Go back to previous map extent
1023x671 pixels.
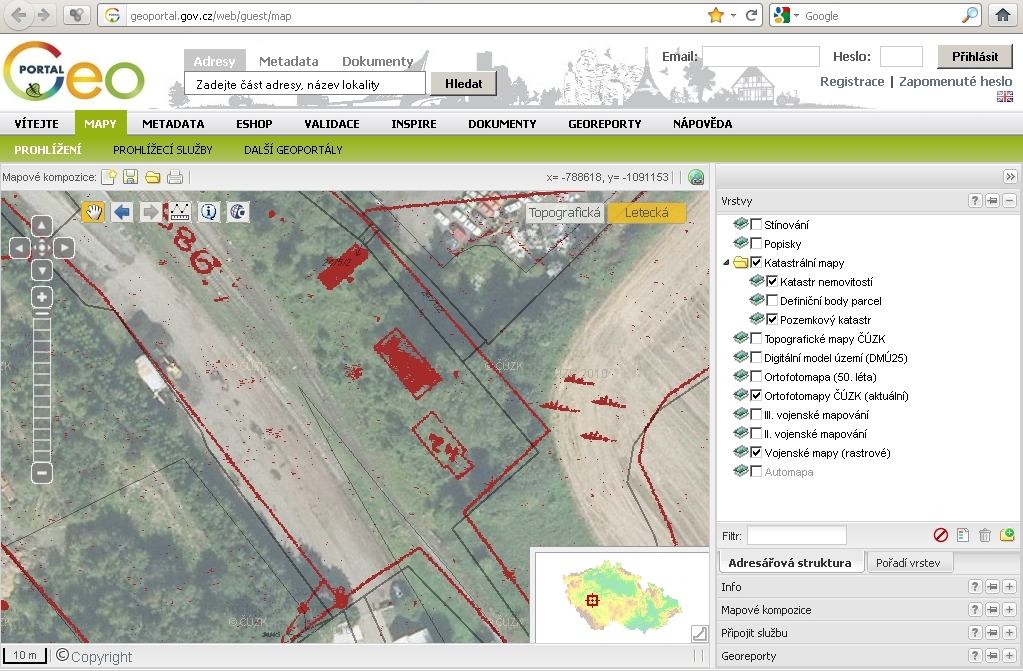pyautogui.click(x=122, y=211)
